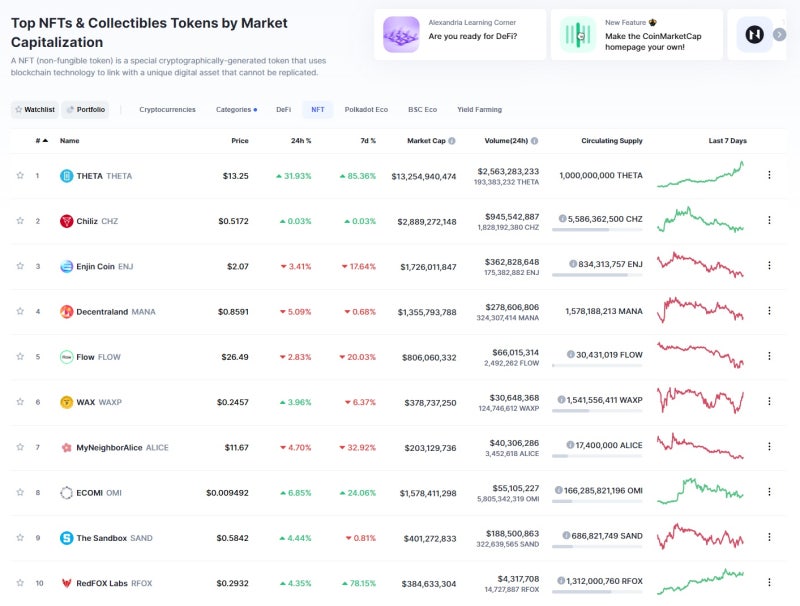Click info icon beside CHZ circulating supply
The width and height of the screenshot is (800, 606).
tap(562, 219)
